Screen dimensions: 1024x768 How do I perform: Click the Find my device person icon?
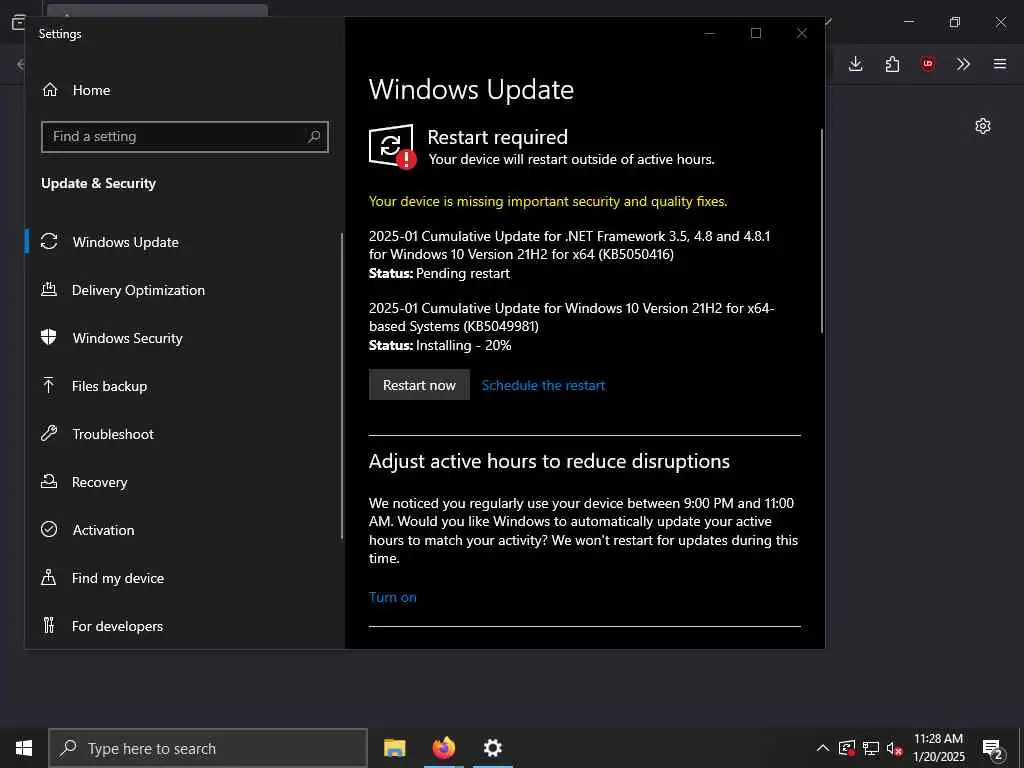49,577
